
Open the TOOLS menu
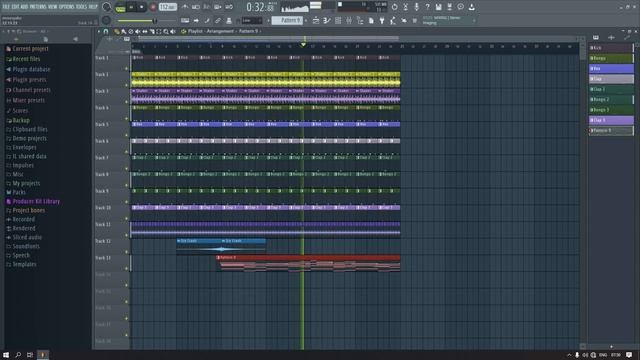click(81, 7)
